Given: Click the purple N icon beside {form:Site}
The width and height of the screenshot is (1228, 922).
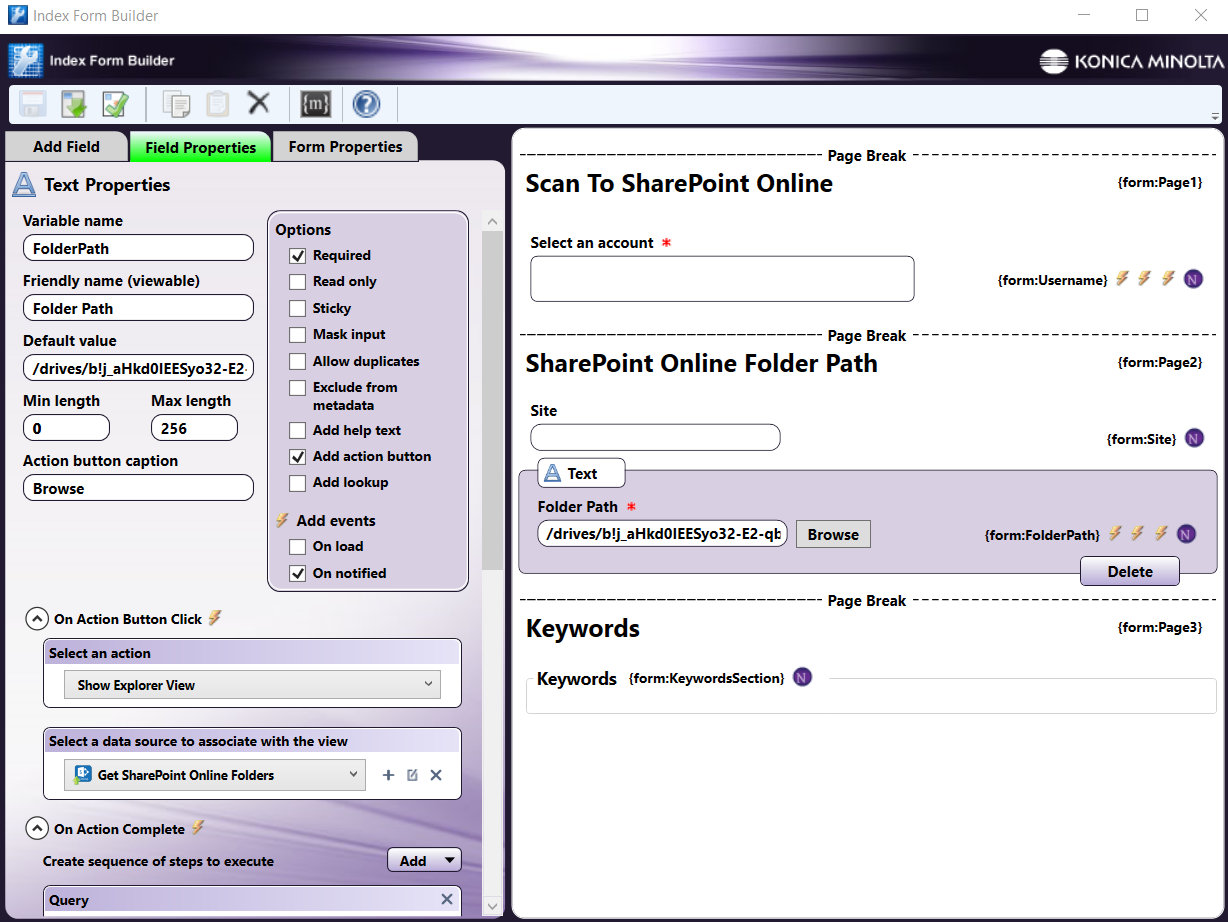Looking at the screenshot, I should click(1194, 438).
